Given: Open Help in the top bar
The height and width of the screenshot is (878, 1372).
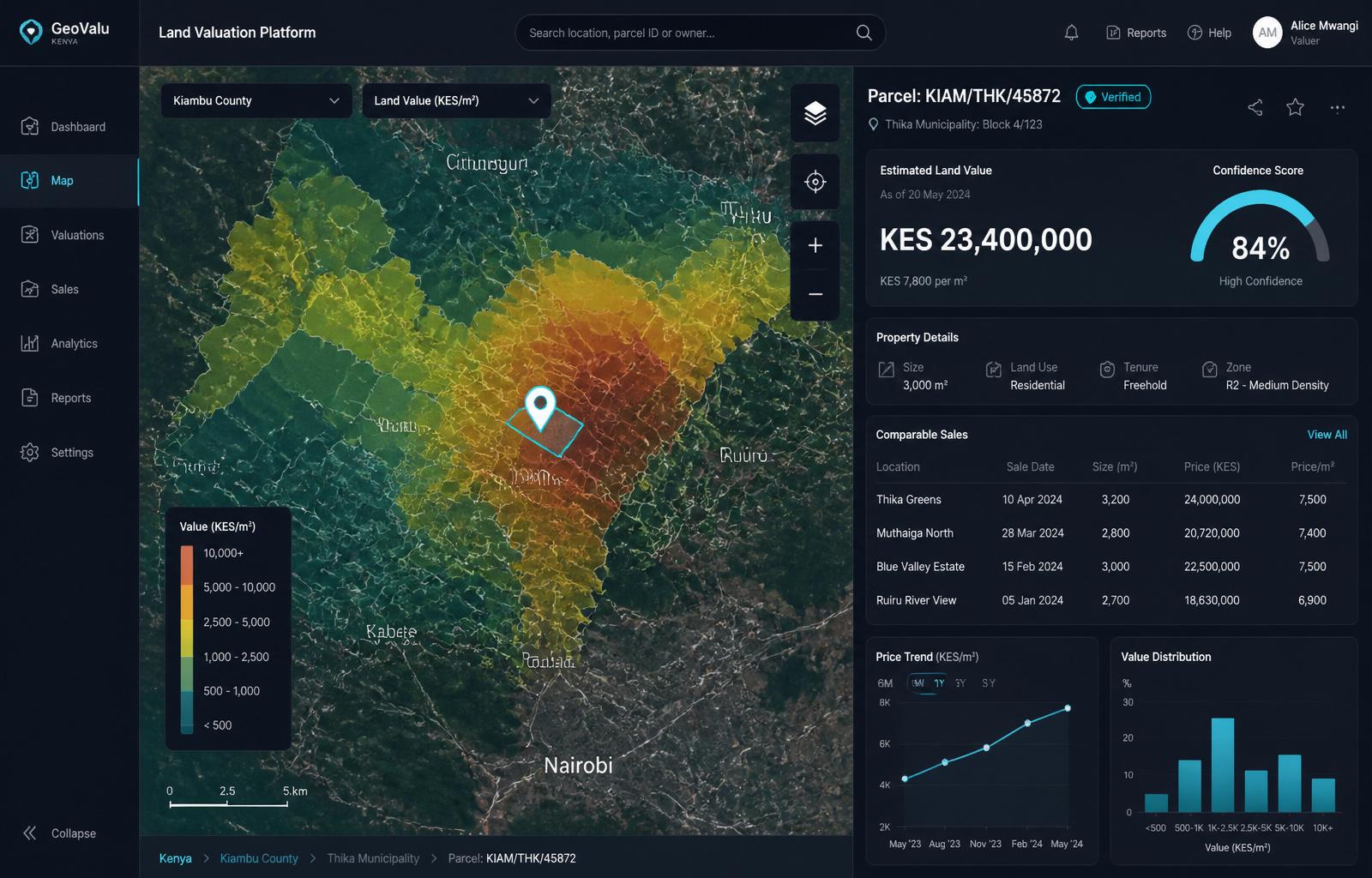Looking at the screenshot, I should point(1209,33).
